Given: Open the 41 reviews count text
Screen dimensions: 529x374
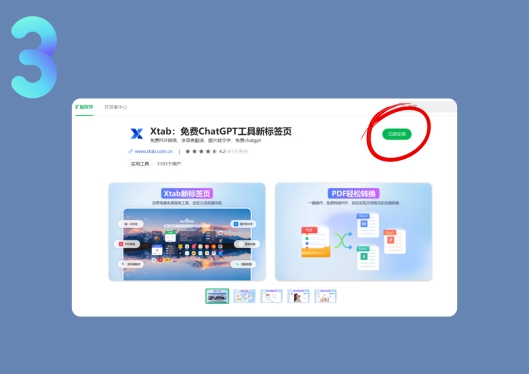Looking at the screenshot, I should tap(238, 151).
